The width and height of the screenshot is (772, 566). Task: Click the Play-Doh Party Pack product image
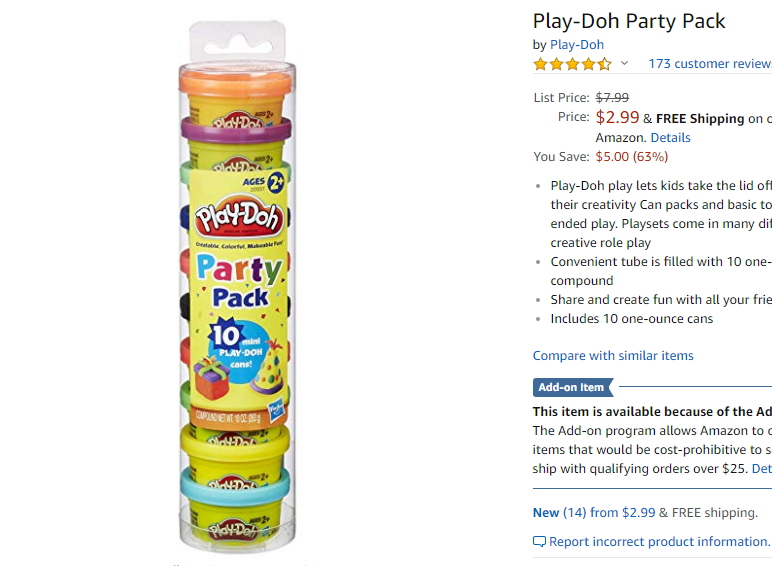click(237, 285)
